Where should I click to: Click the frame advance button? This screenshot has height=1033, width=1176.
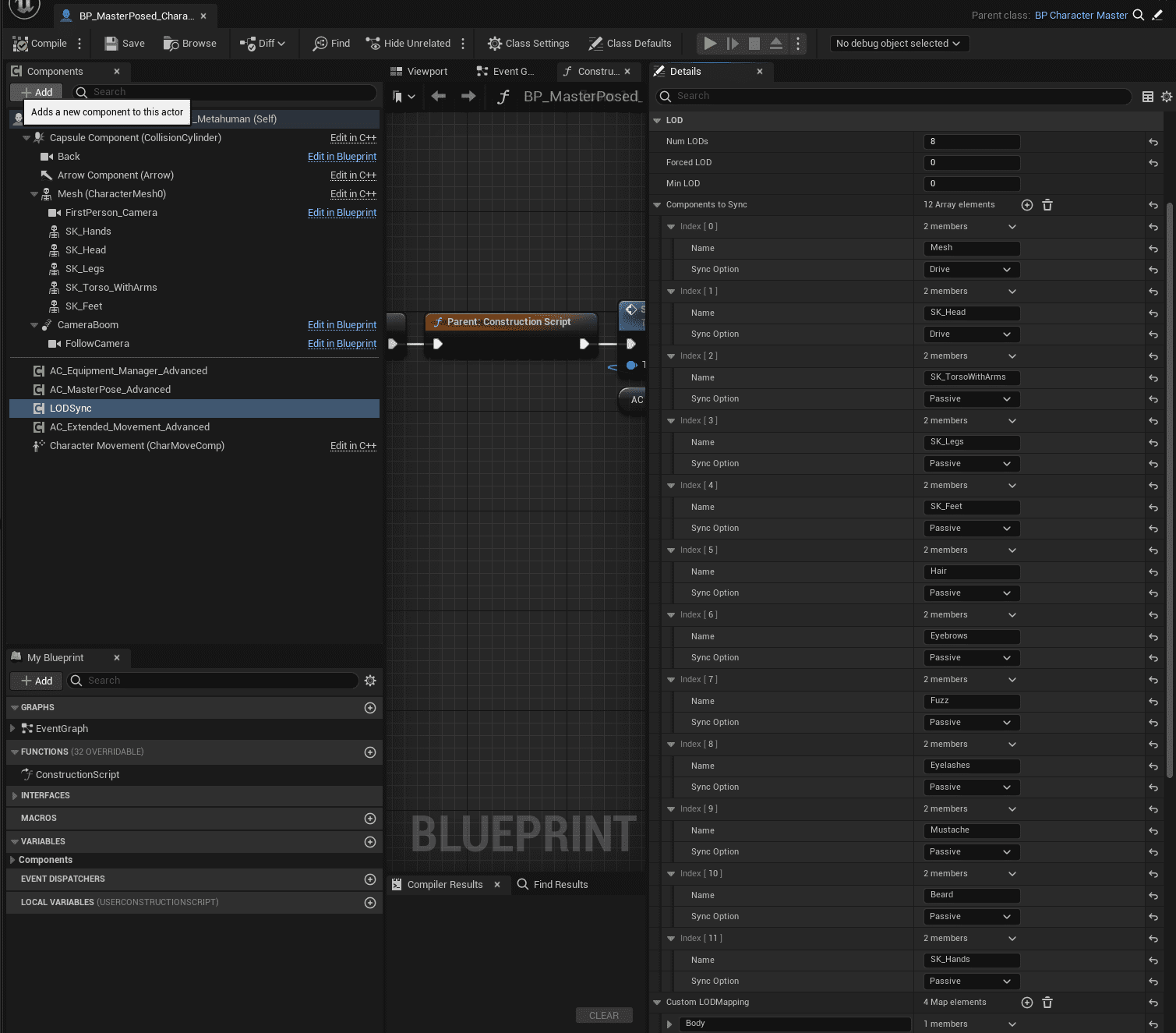pos(733,44)
